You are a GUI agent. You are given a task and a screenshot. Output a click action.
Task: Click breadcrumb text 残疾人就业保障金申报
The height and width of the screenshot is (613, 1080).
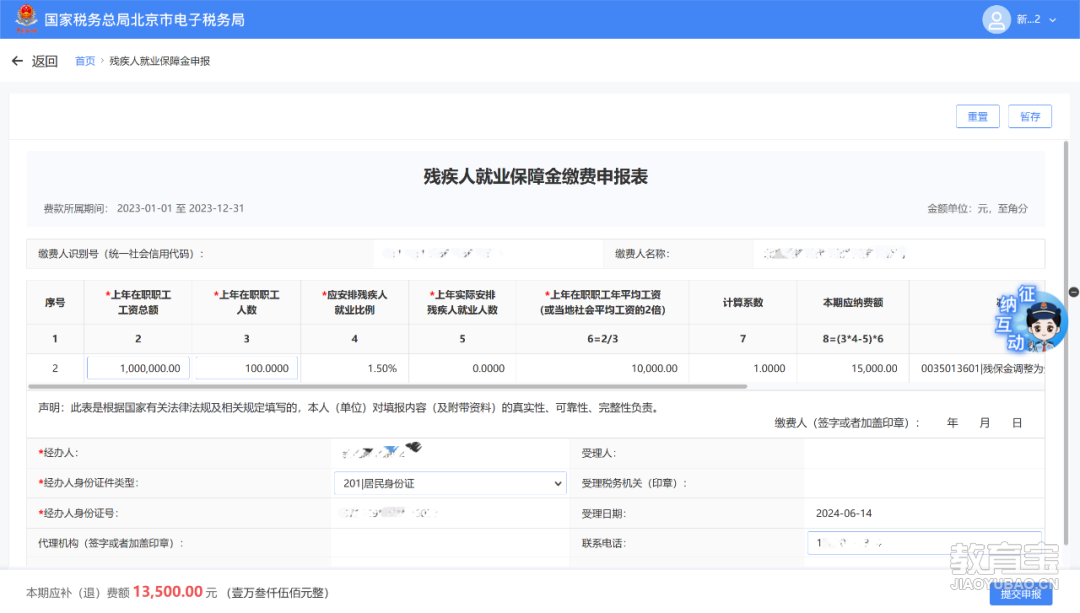click(160, 61)
